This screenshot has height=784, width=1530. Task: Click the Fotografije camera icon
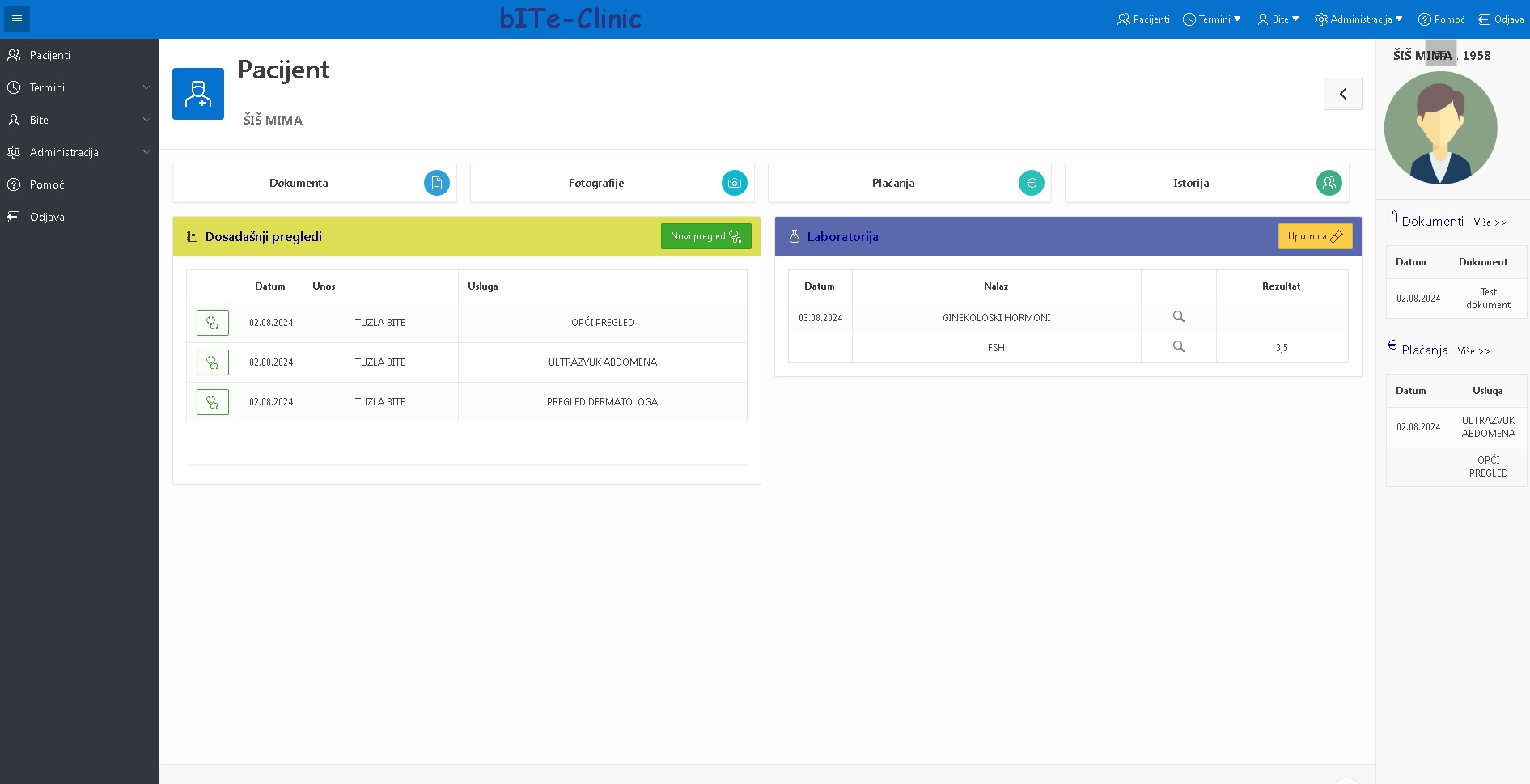click(735, 183)
